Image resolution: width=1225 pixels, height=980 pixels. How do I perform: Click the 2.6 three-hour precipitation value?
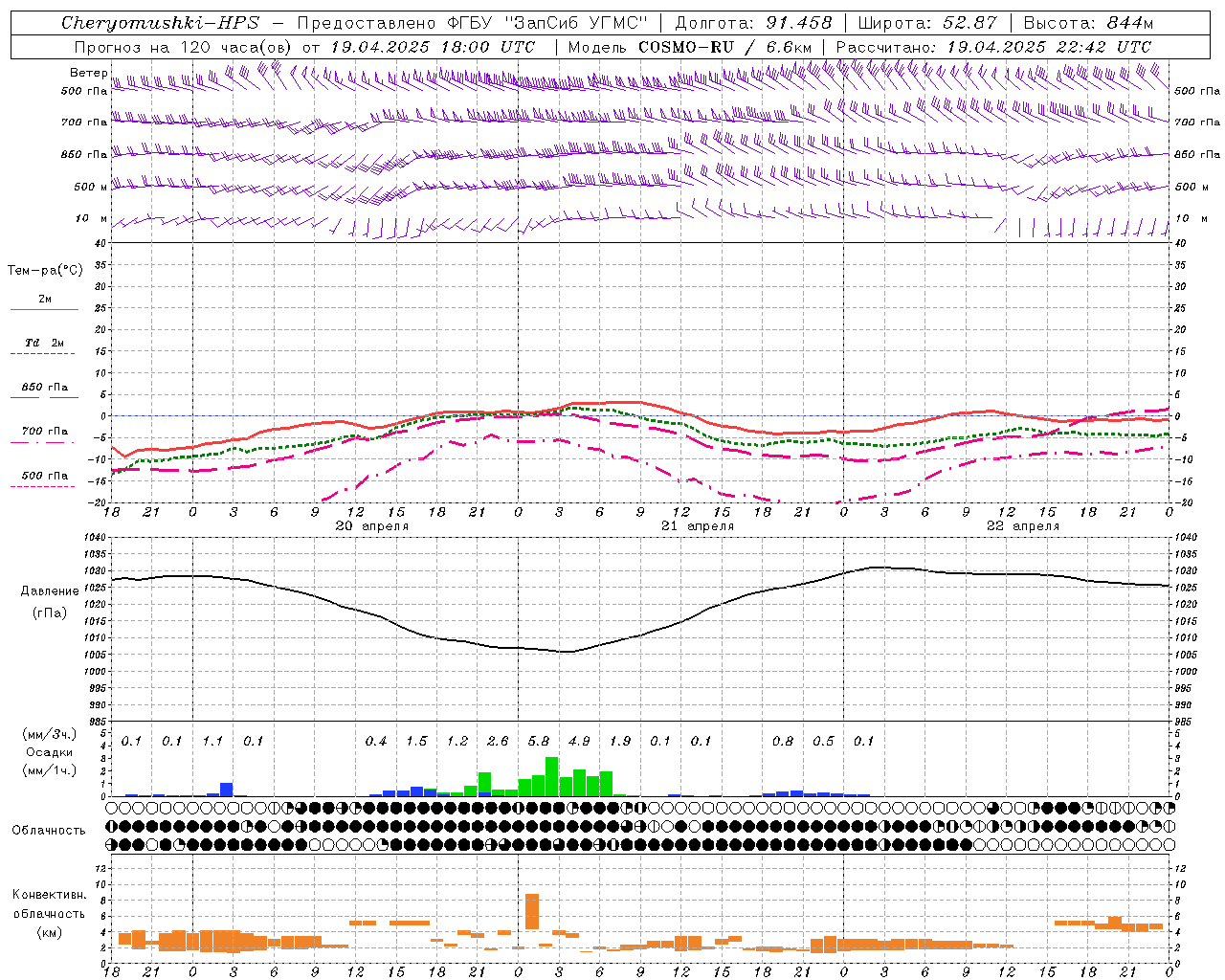tap(498, 742)
